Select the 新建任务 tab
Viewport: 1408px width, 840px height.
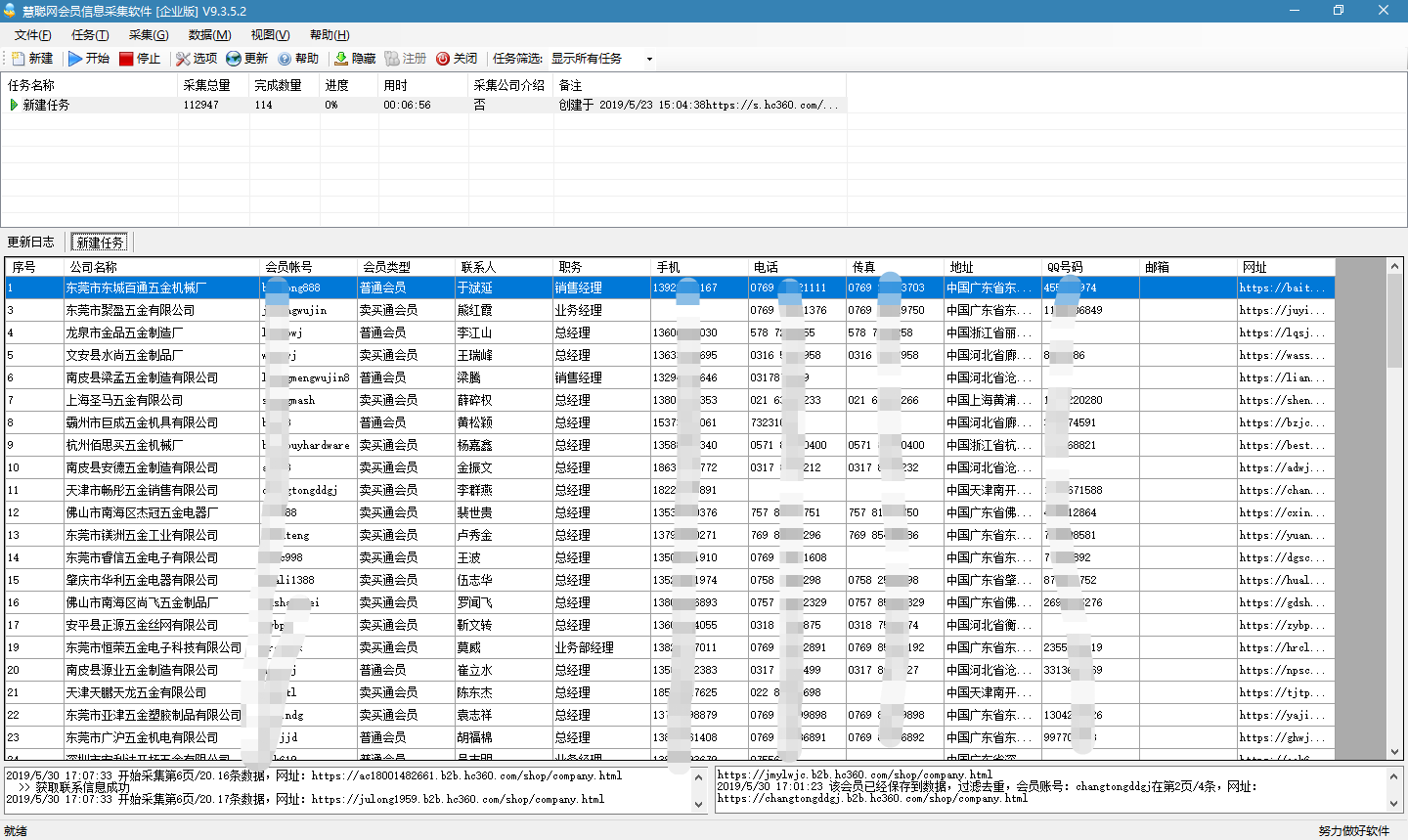tap(100, 242)
